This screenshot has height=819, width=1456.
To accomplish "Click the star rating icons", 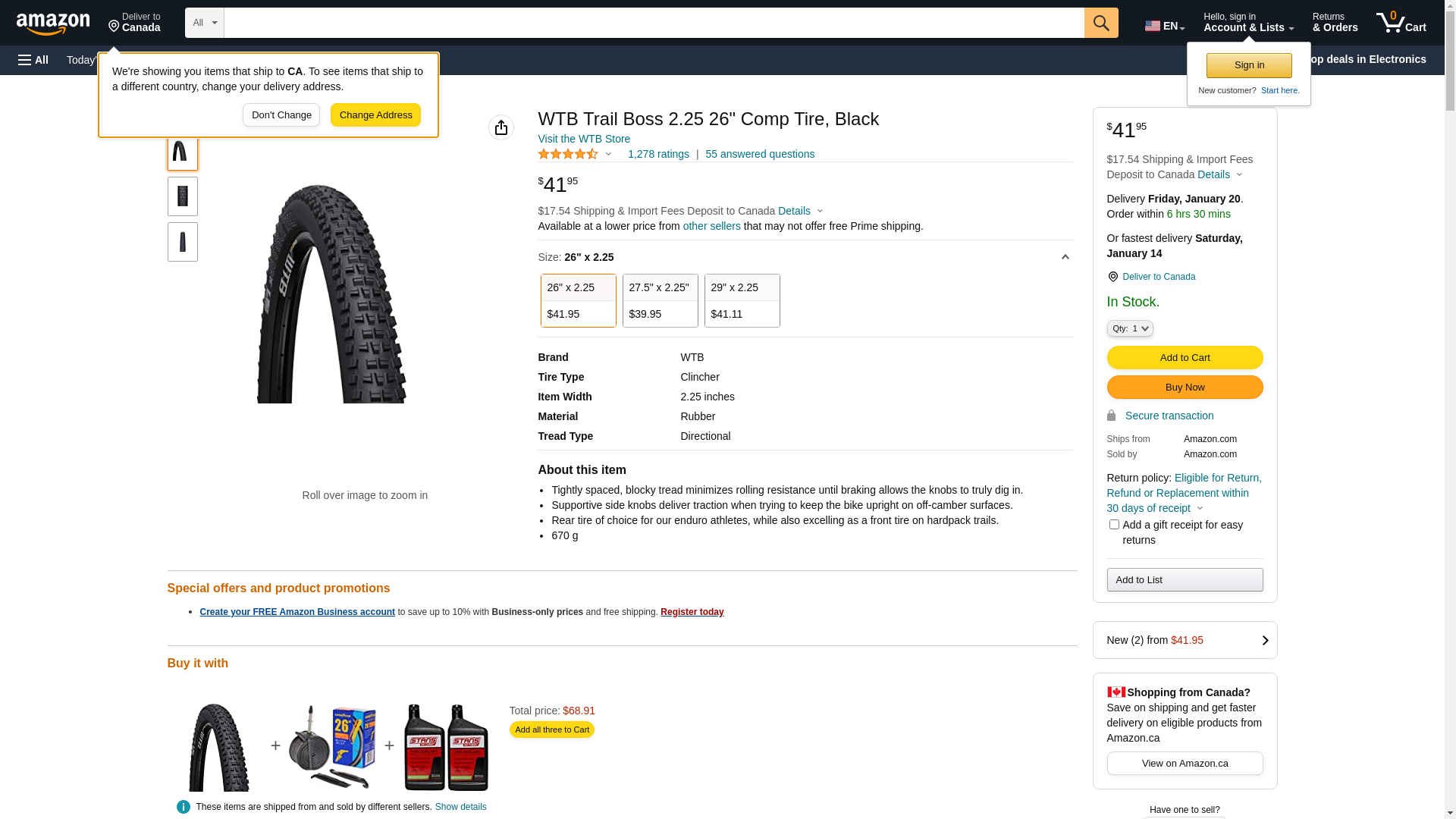I will [x=568, y=154].
